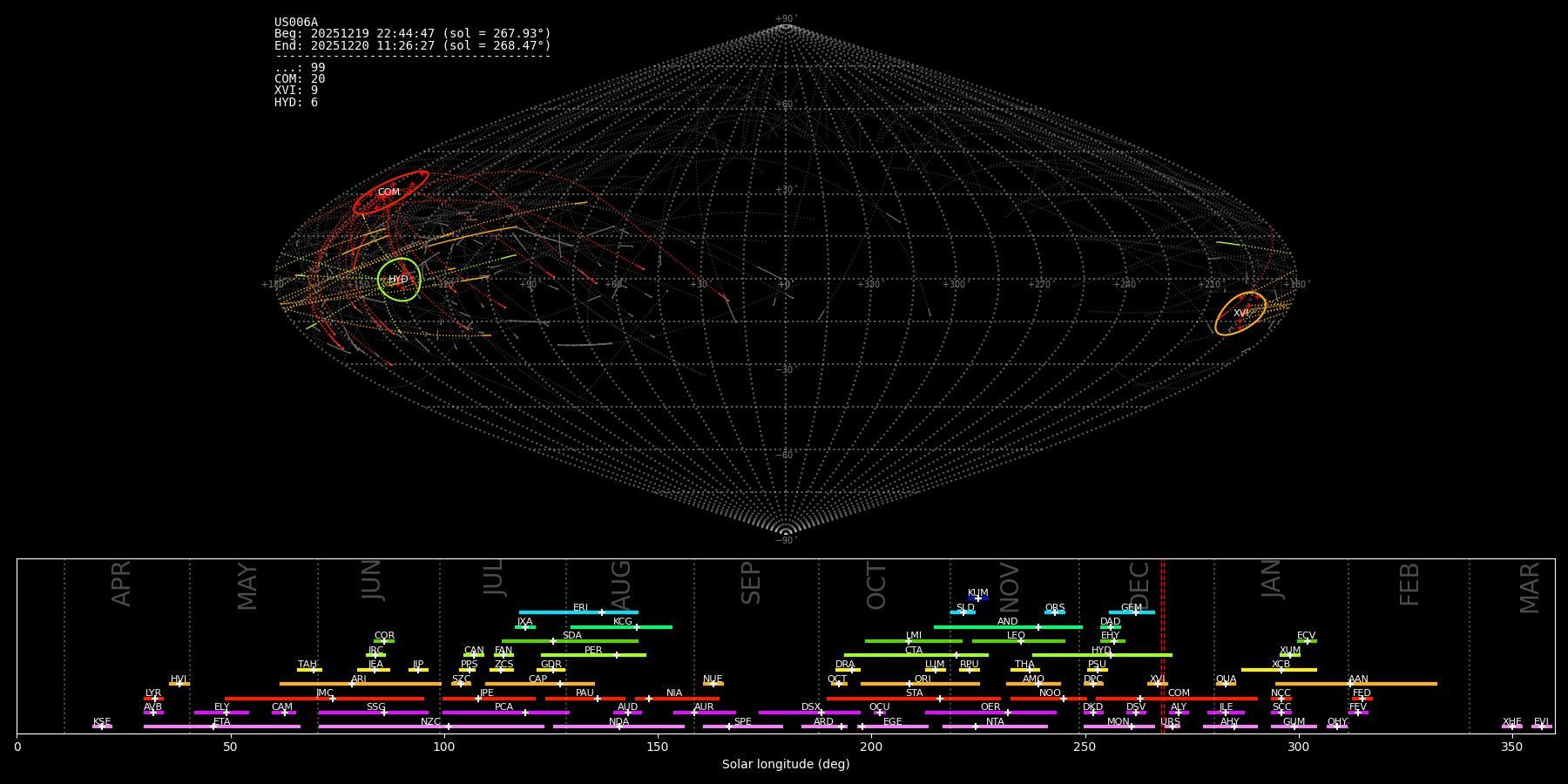Click the GEM shower bar in timeline
The width and height of the screenshot is (1568, 784).
(x=1132, y=612)
